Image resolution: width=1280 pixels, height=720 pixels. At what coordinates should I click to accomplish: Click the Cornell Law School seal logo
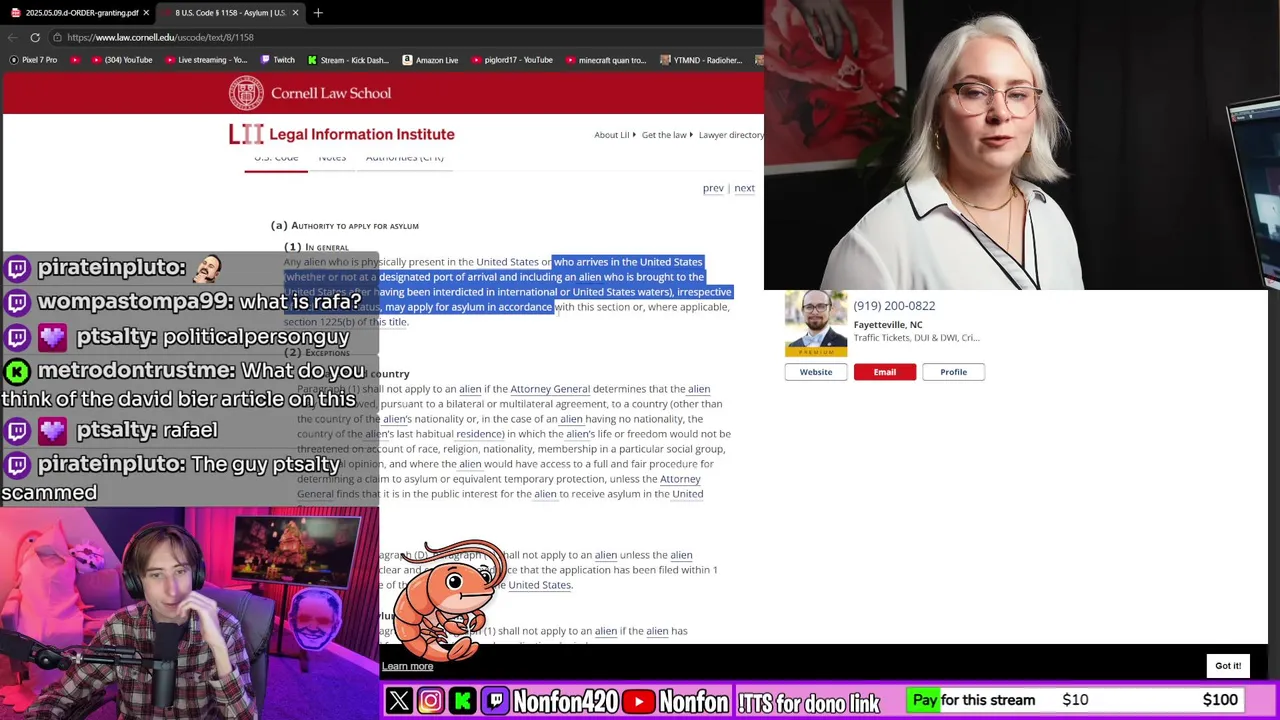[x=246, y=93]
